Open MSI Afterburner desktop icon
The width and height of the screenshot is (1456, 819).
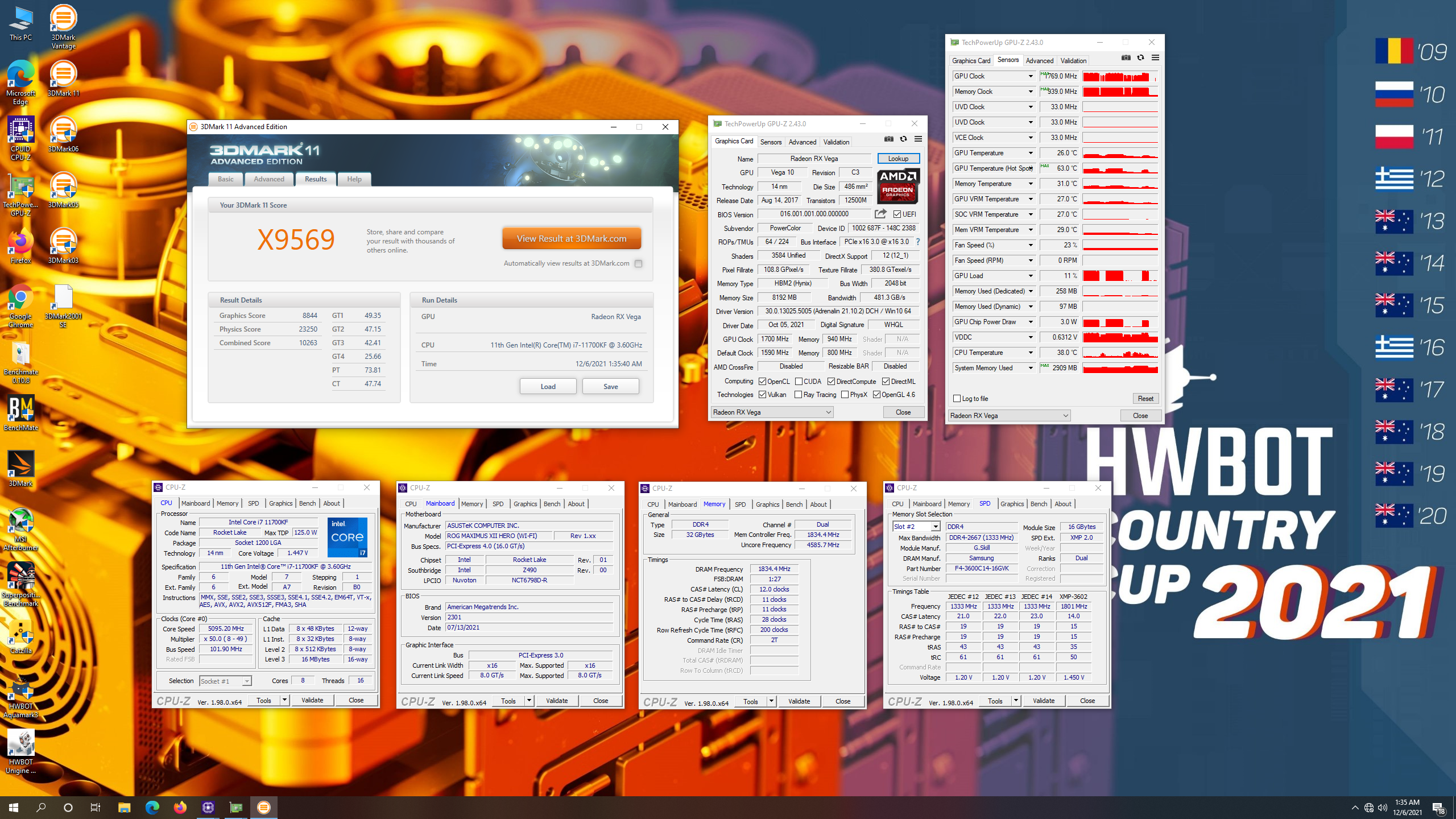pos(20,528)
